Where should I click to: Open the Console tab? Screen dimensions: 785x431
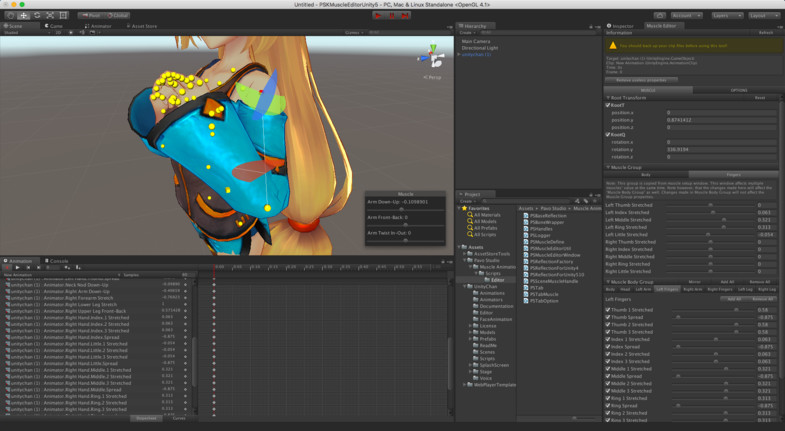(56, 261)
